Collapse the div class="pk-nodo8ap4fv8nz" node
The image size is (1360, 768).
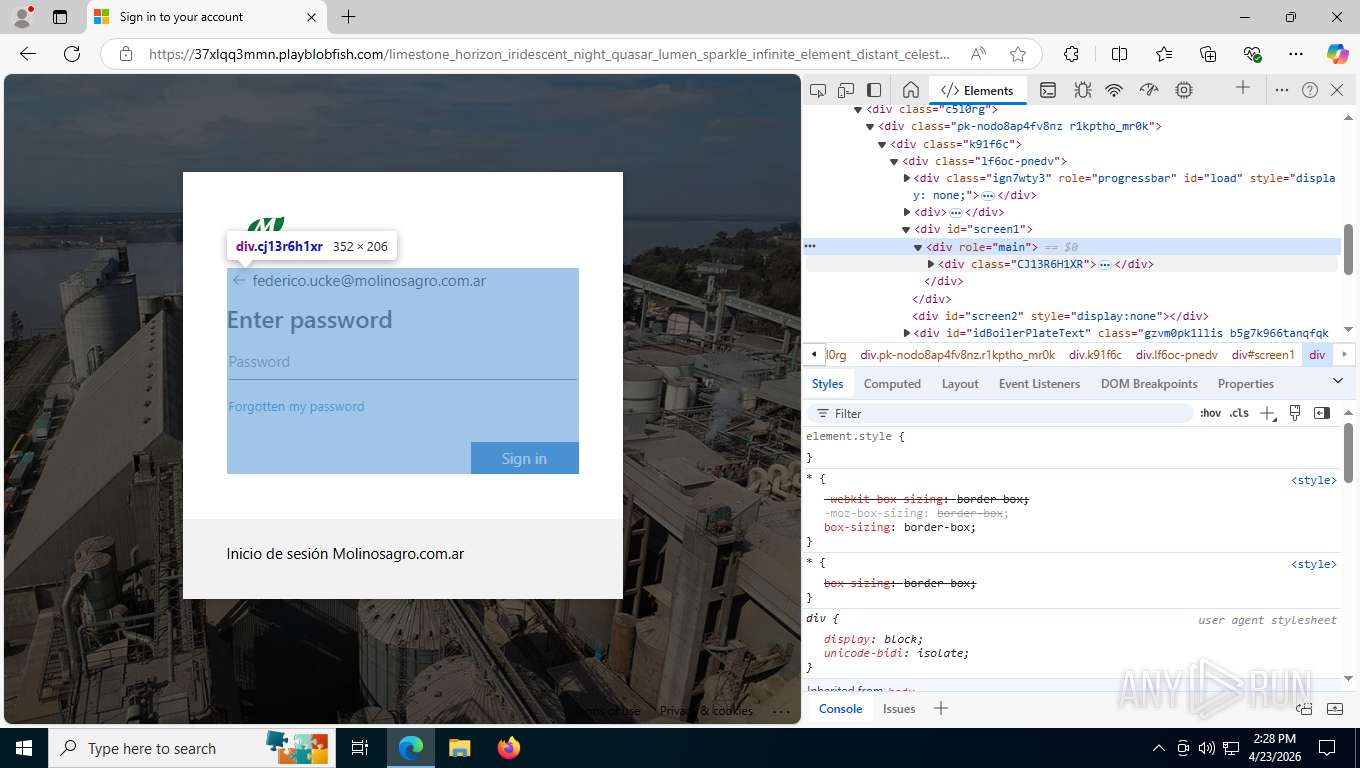(x=870, y=127)
